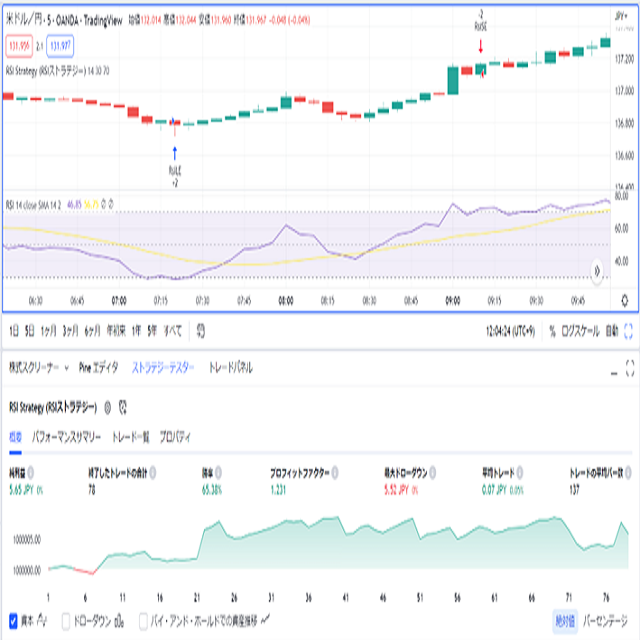Click the 65.38% win rate value
The width and height of the screenshot is (640, 640).
[212, 489]
